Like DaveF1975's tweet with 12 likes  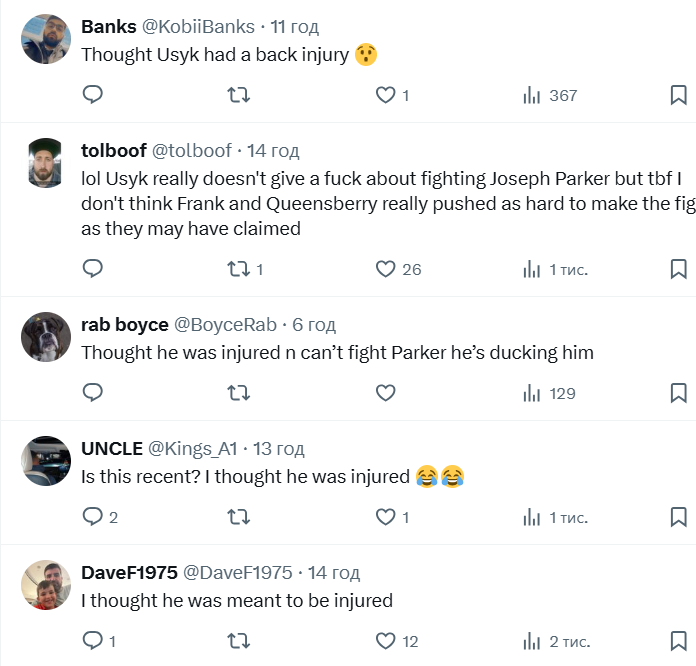[x=385, y=641]
